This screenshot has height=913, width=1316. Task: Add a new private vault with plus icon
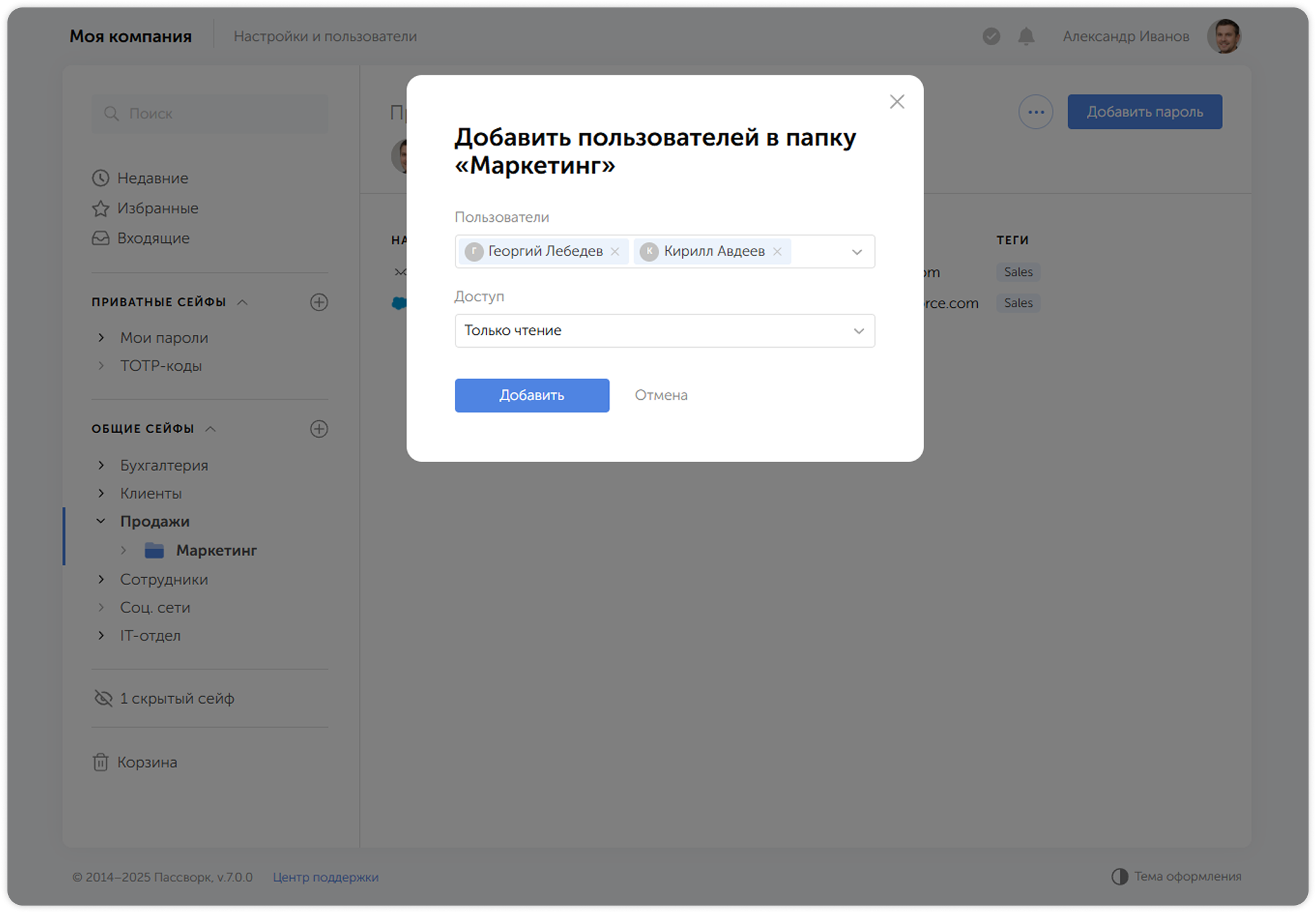click(x=318, y=302)
